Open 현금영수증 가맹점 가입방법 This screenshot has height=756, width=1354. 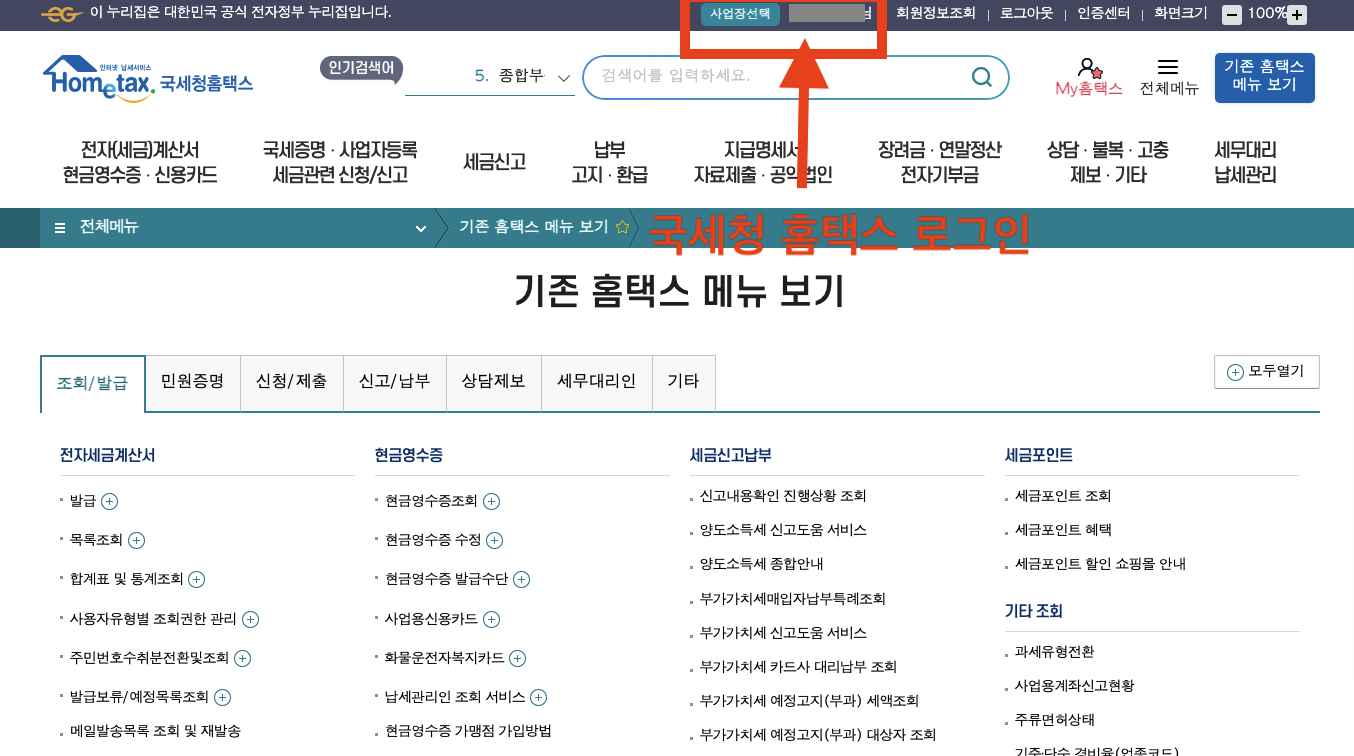(x=468, y=731)
